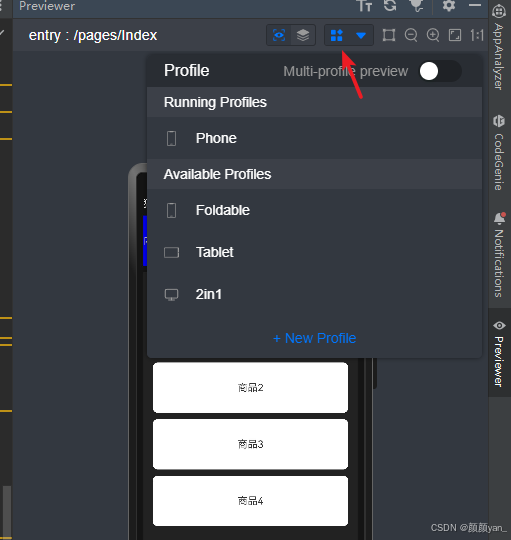Screen dimensions: 511x540
Task: Toggle the inspector eye-scan icon
Action: [x=279, y=35]
